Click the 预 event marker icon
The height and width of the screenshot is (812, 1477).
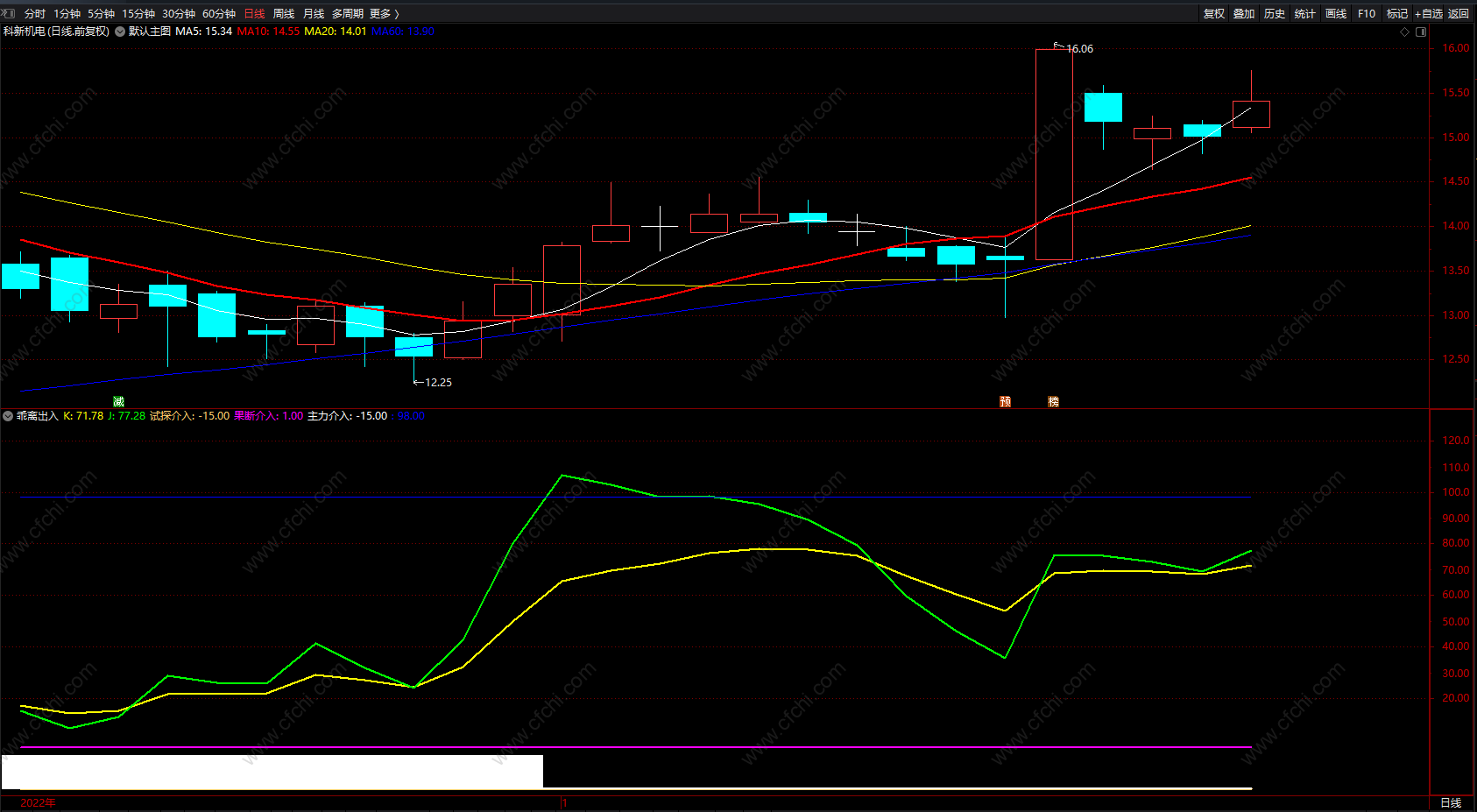[1005, 401]
